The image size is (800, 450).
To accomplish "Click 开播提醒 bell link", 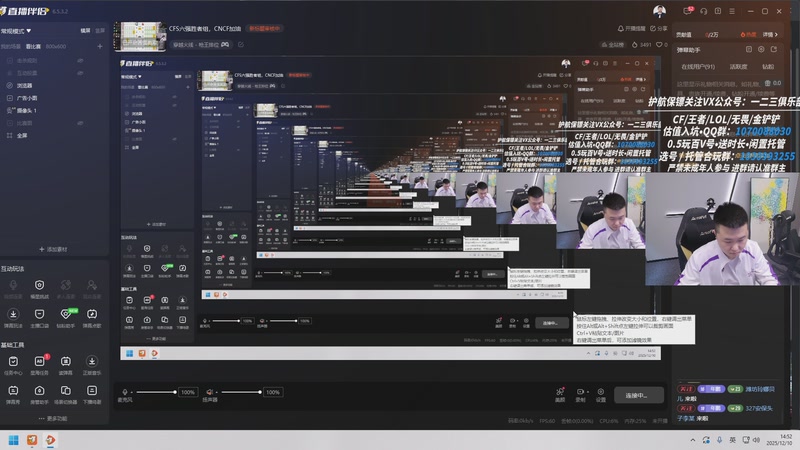I will 632,29.
